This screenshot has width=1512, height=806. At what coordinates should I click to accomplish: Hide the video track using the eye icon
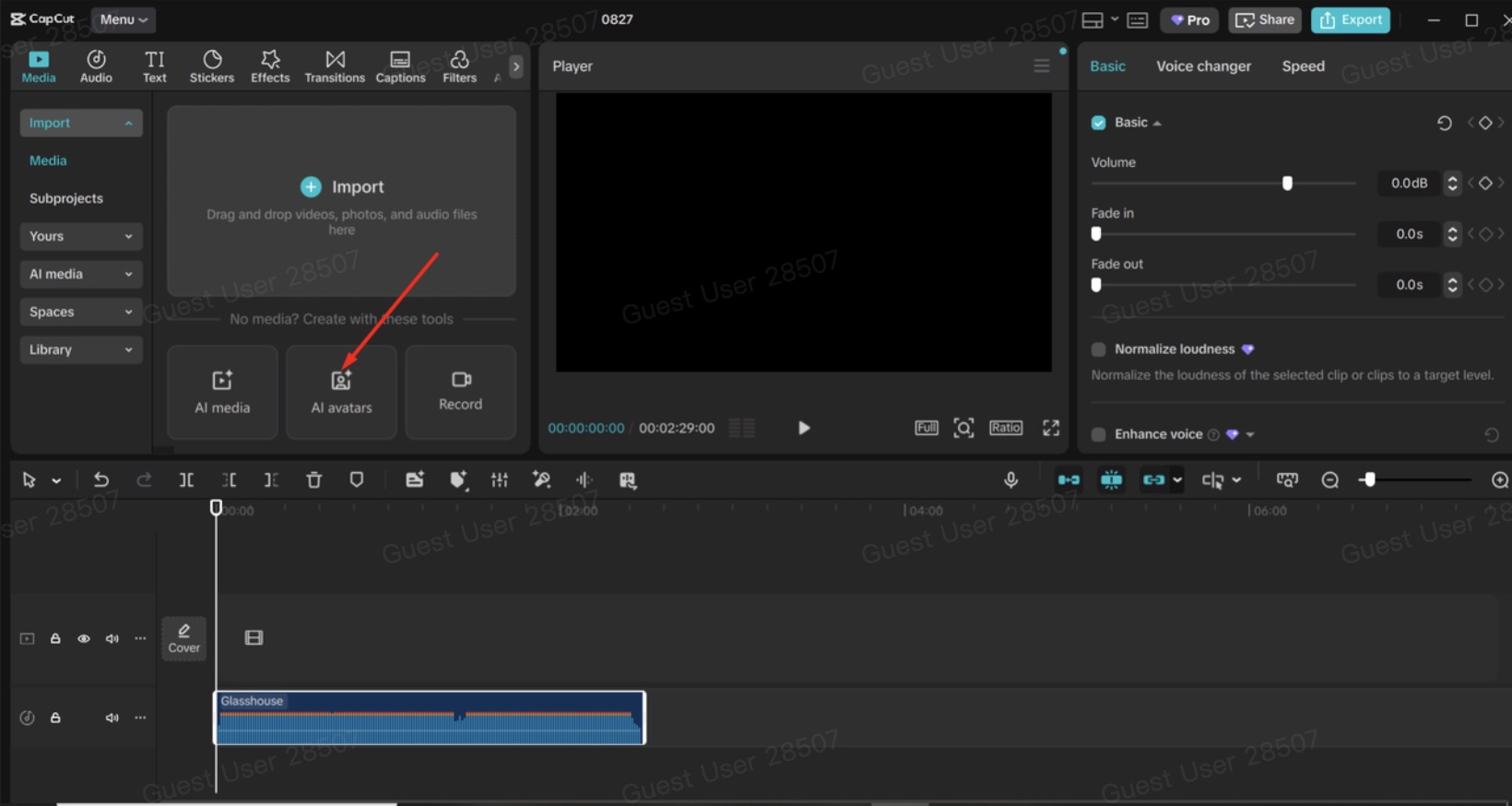[x=84, y=638]
